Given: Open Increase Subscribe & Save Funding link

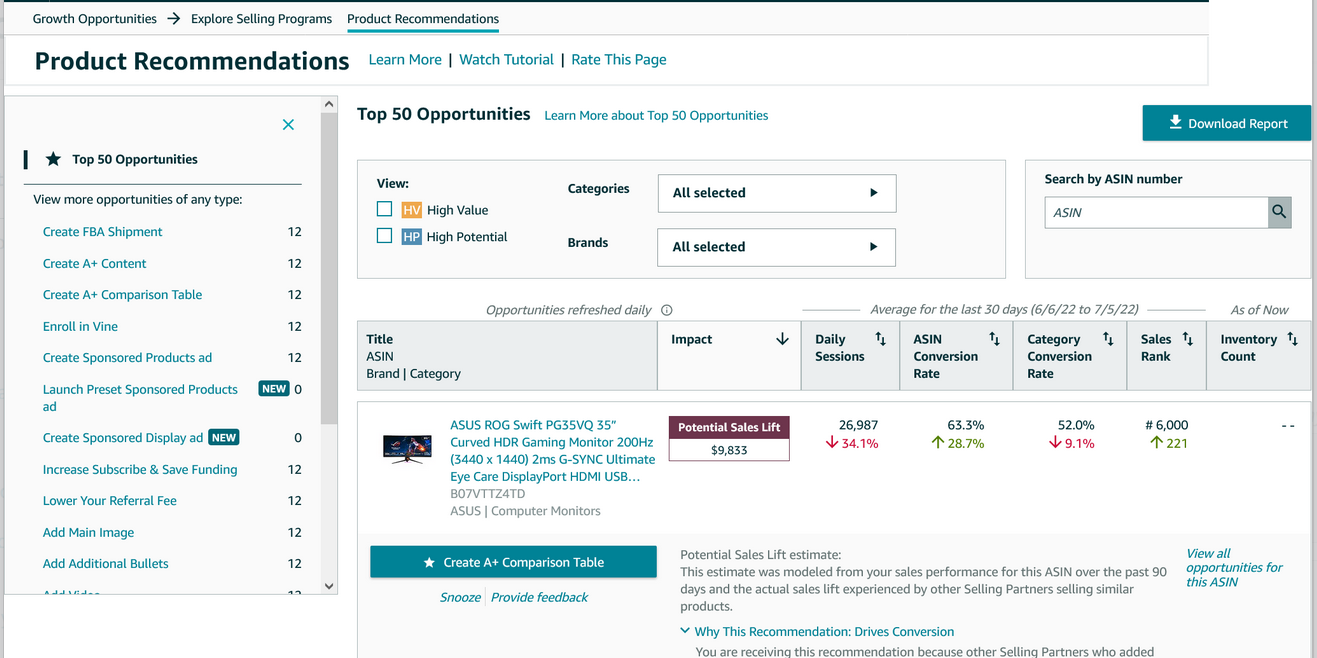Looking at the screenshot, I should tap(141, 470).
